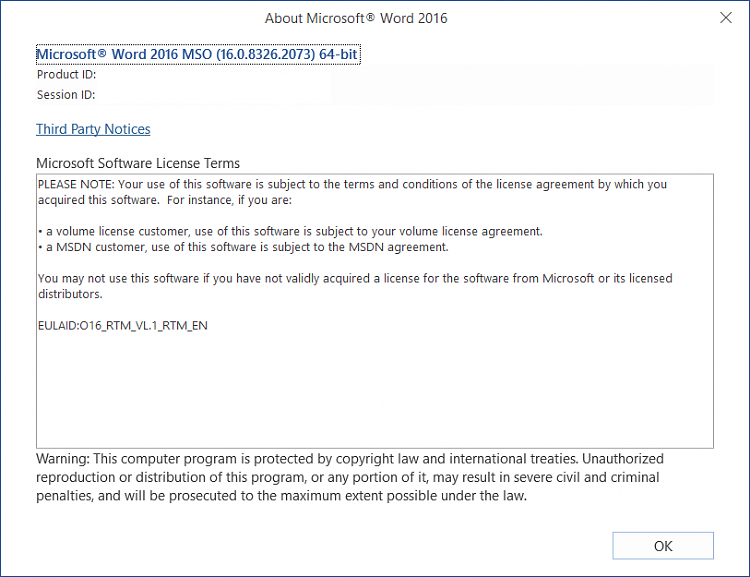Click the Product ID label
The width and height of the screenshot is (750, 577).
(66, 75)
